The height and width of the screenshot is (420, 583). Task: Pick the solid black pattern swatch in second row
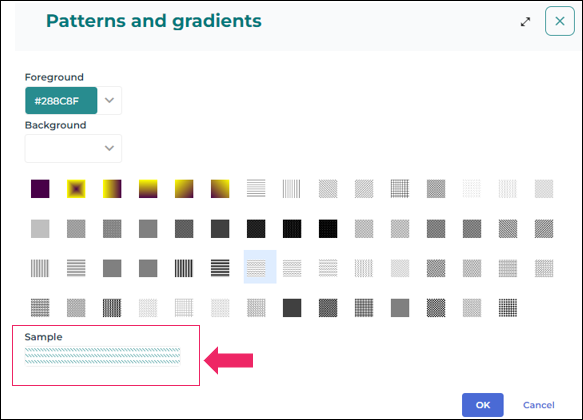[x=328, y=229]
